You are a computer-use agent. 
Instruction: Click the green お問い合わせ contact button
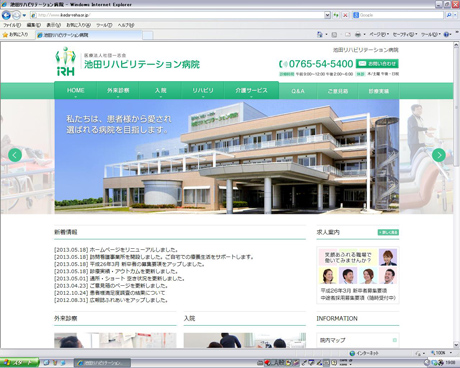[x=377, y=63]
